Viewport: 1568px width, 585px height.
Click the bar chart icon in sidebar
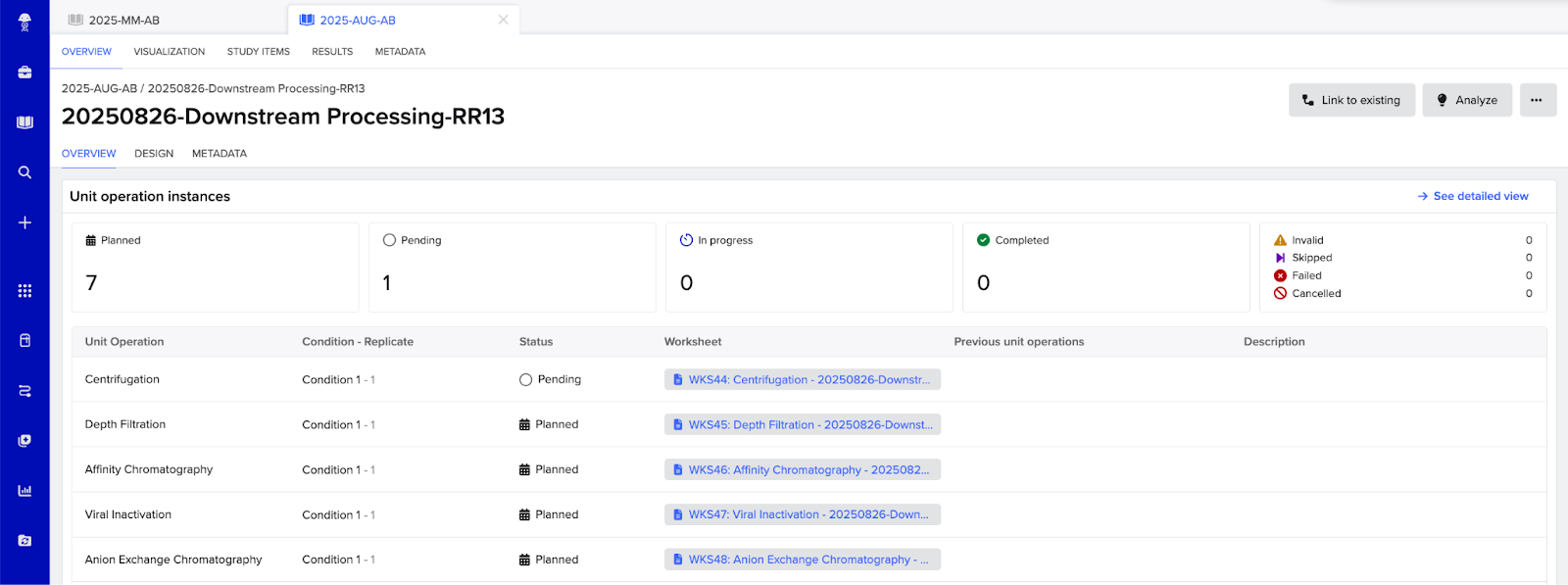24,491
